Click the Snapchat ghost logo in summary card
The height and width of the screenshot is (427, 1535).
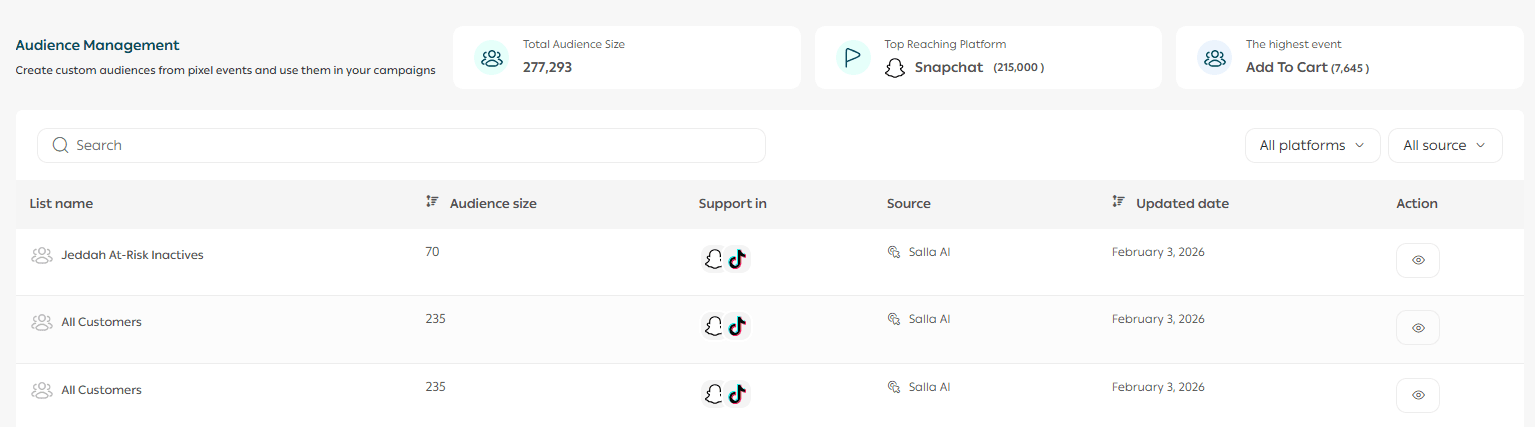click(x=894, y=68)
